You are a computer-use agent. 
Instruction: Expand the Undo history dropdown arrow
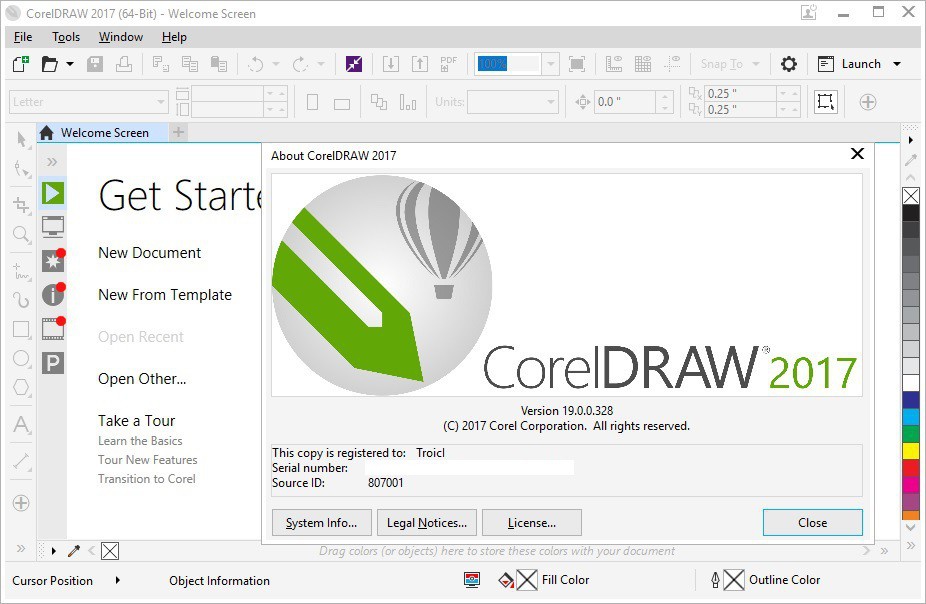point(275,64)
